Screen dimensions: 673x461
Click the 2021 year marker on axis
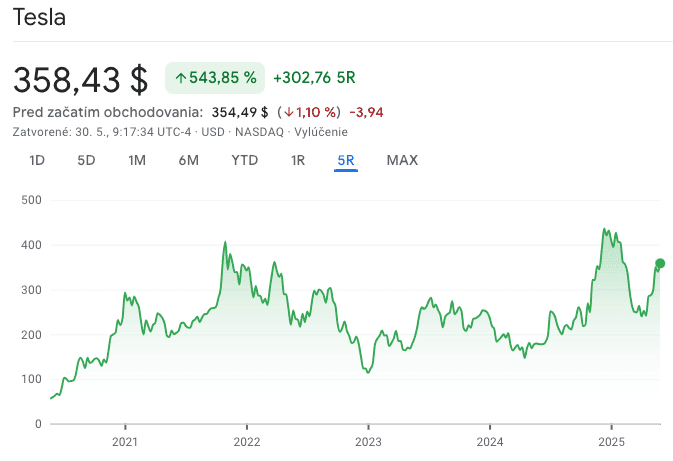(125, 441)
